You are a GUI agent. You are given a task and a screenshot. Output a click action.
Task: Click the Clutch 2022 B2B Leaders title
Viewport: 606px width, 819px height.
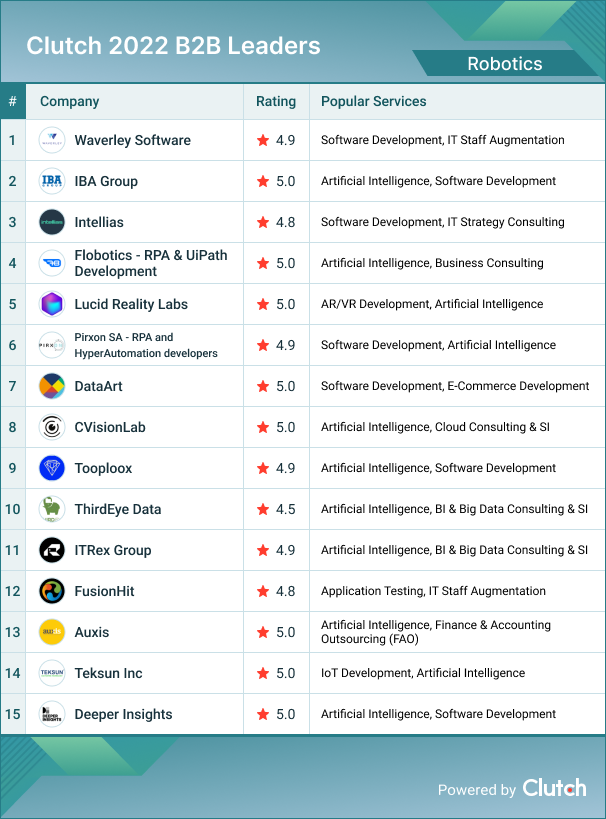[x=173, y=46]
